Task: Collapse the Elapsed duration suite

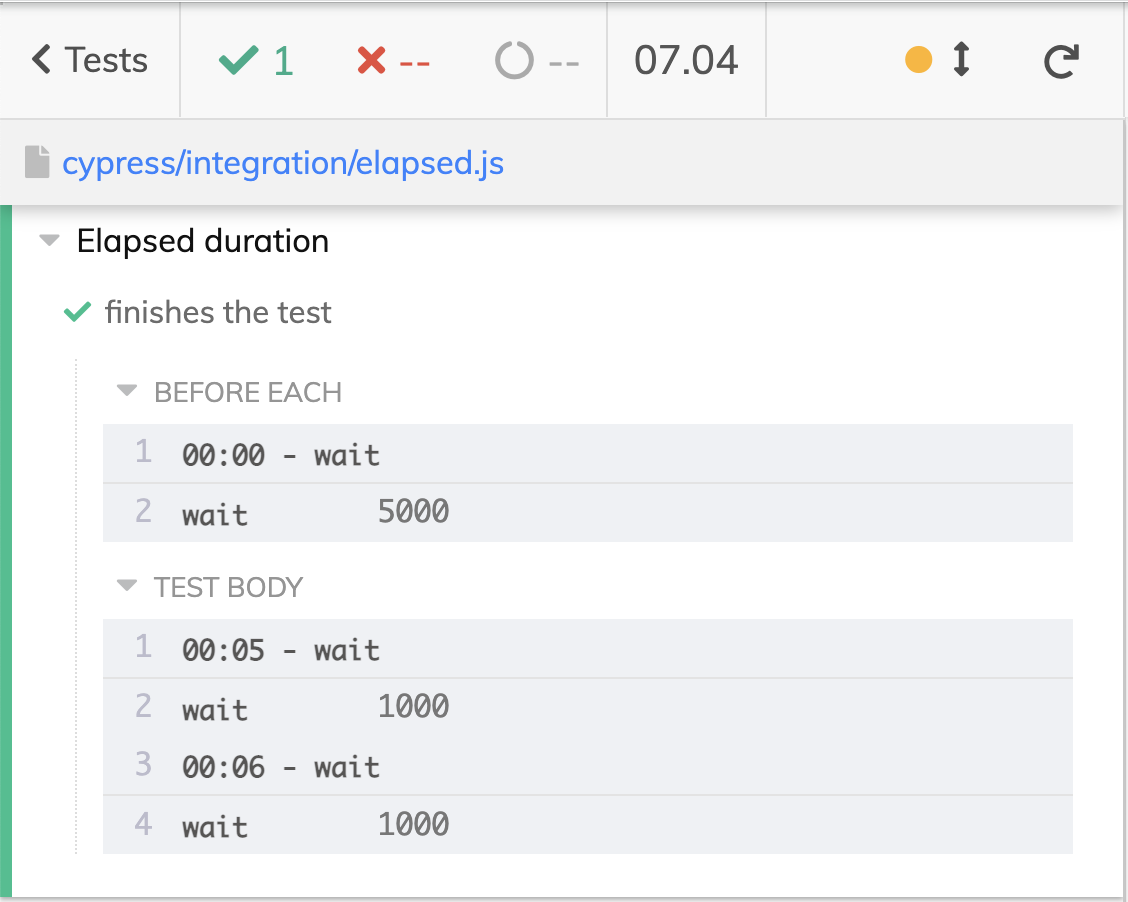Action: coord(49,242)
